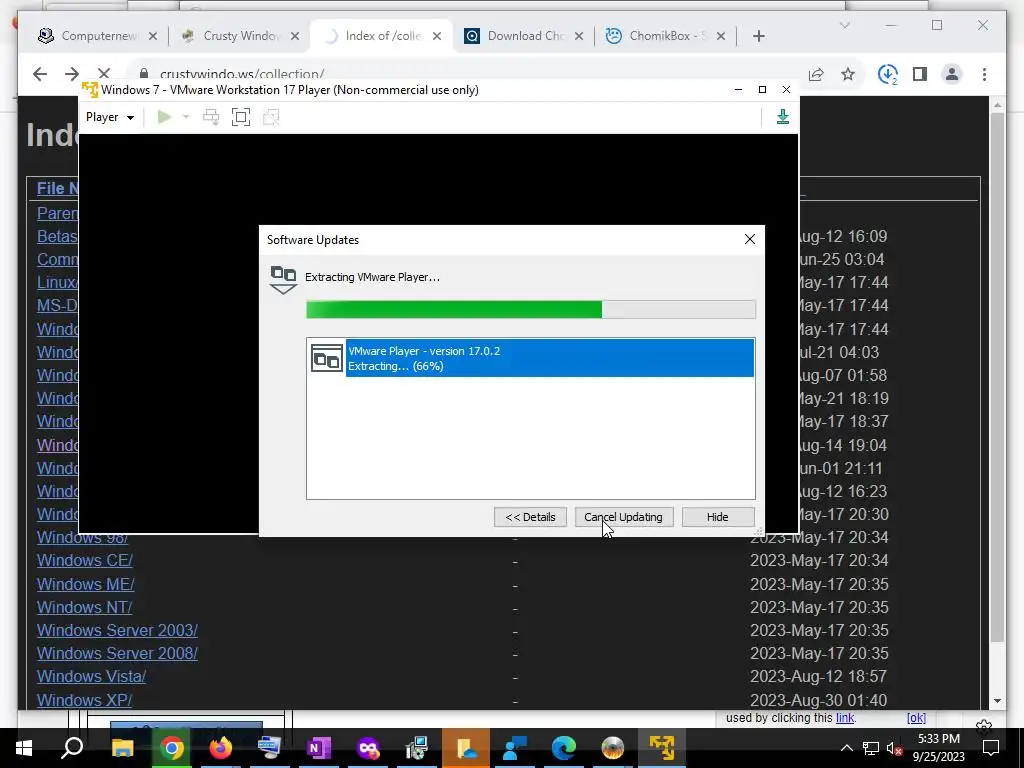Click the Hide button

(718, 517)
